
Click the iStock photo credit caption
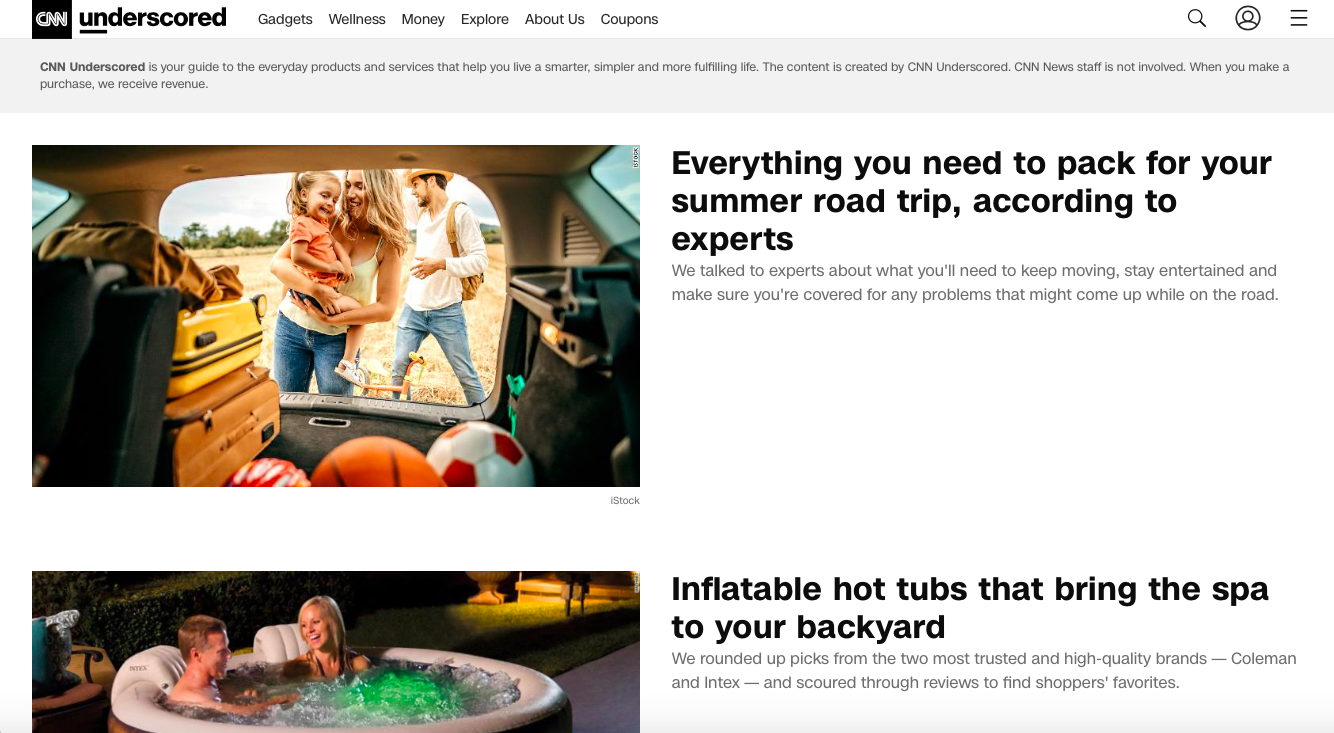(x=625, y=500)
